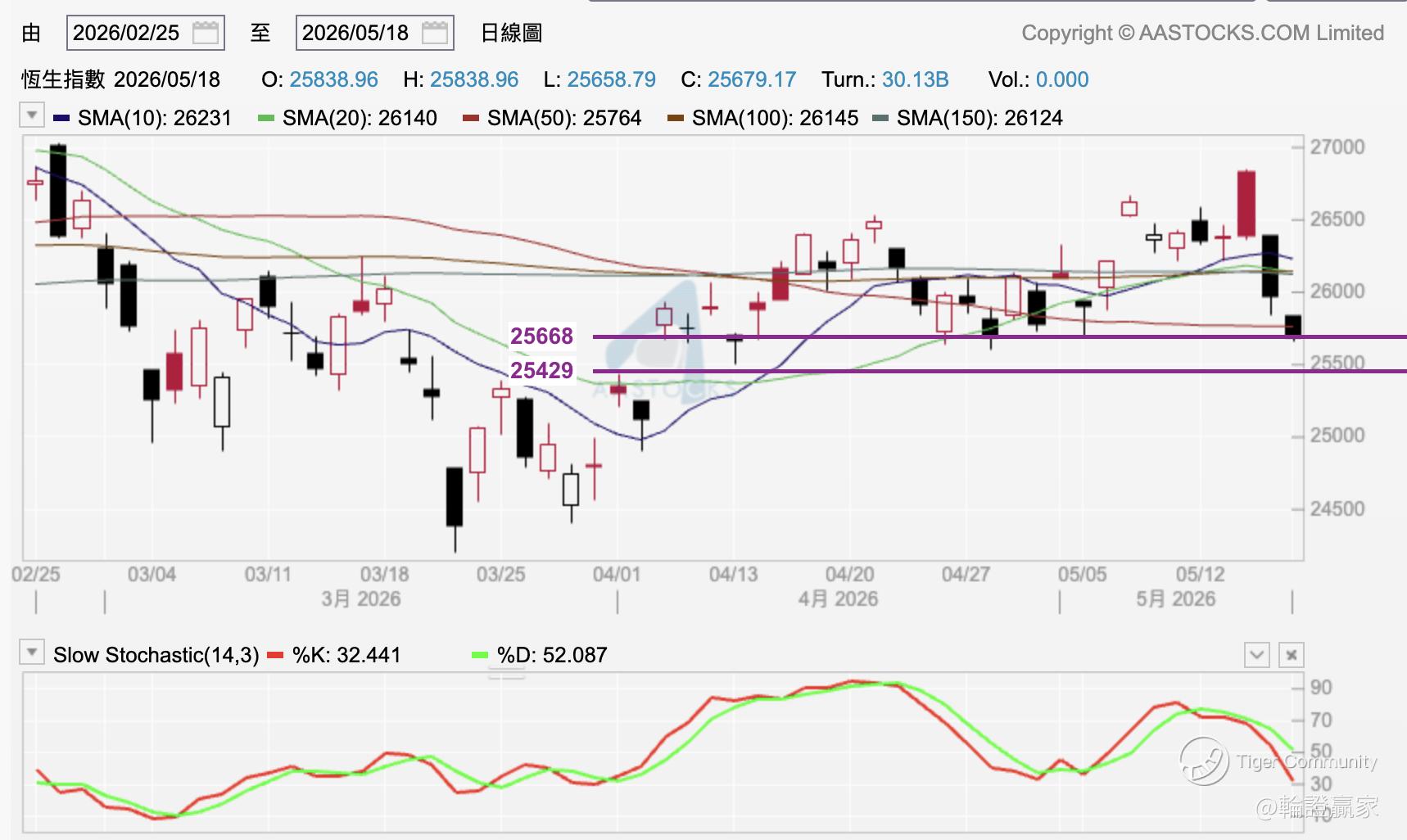This screenshot has height=840, width=1407.
Task: Click the 04/01 date axis marker
Action: tap(617, 574)
